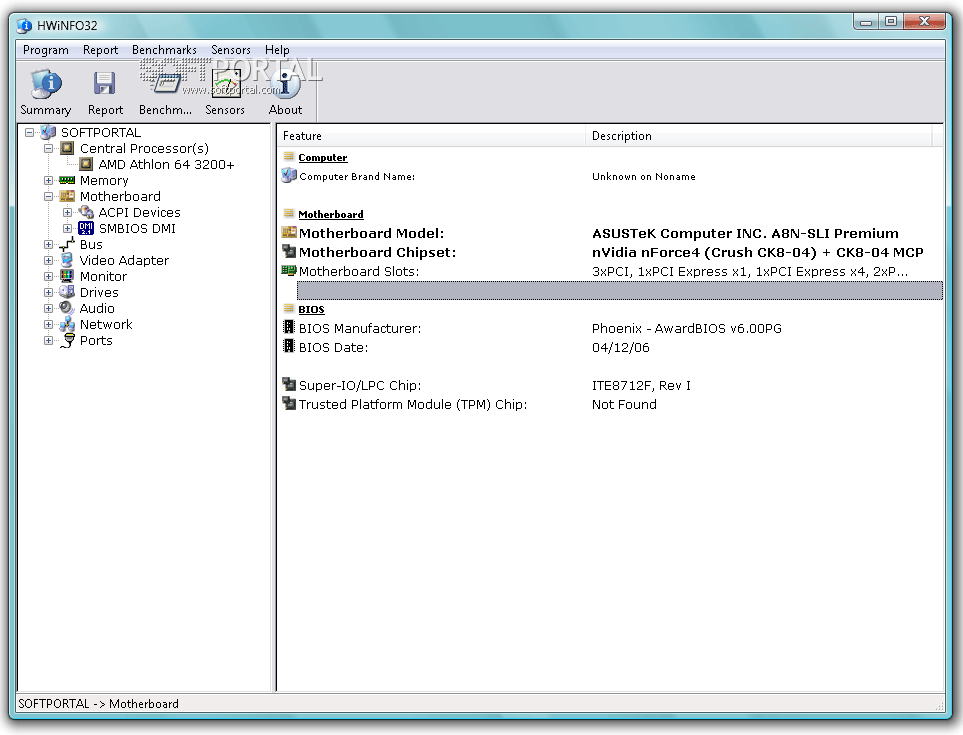Click the 'Phoenix - AwardBIOS v6.00PG' value
963x735 pixels.
tap(687, 329)
